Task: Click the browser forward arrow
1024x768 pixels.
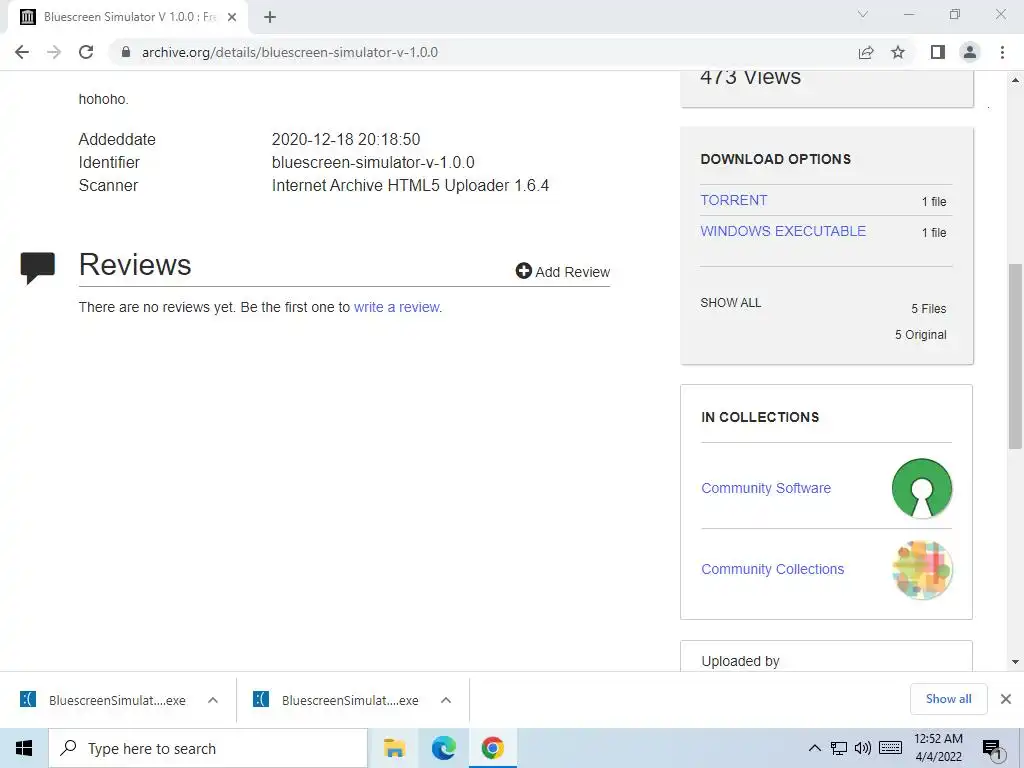Action: point(54,52)
